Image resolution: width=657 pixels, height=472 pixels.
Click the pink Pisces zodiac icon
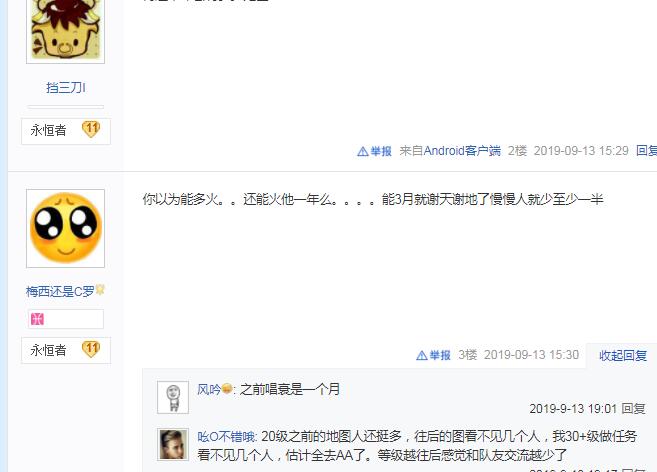(x=37, y=319)
